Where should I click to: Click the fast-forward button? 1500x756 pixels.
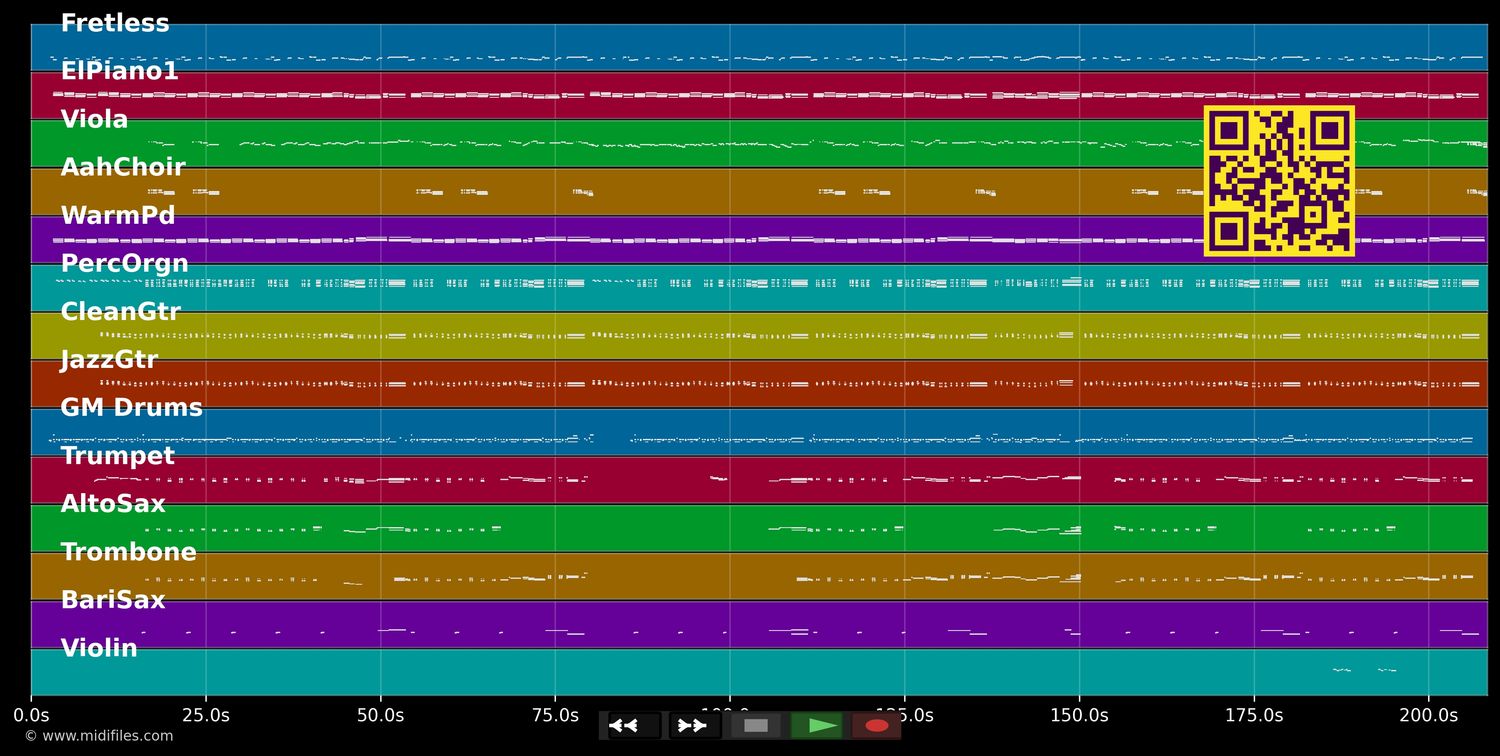(694, 726)
